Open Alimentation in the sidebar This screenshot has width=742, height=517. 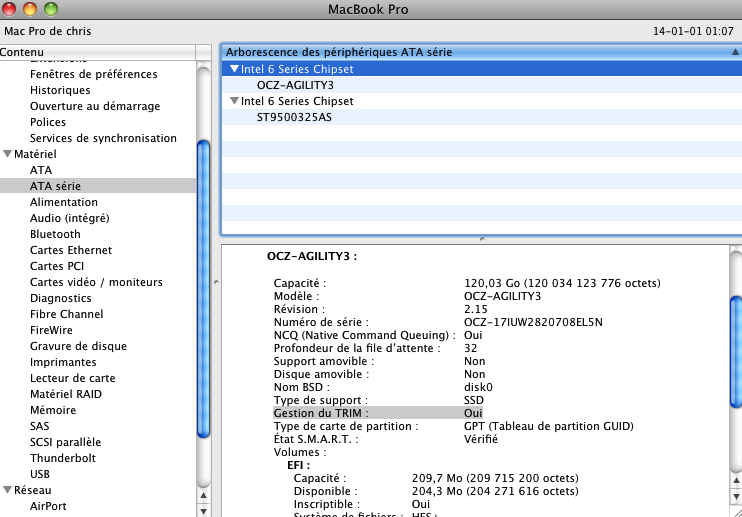[64, 202]
